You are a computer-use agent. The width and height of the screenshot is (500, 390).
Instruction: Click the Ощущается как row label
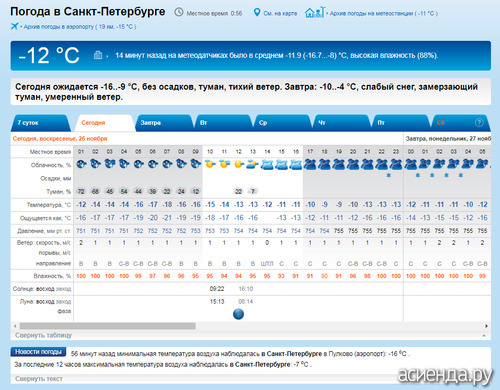tap(46, 218)
